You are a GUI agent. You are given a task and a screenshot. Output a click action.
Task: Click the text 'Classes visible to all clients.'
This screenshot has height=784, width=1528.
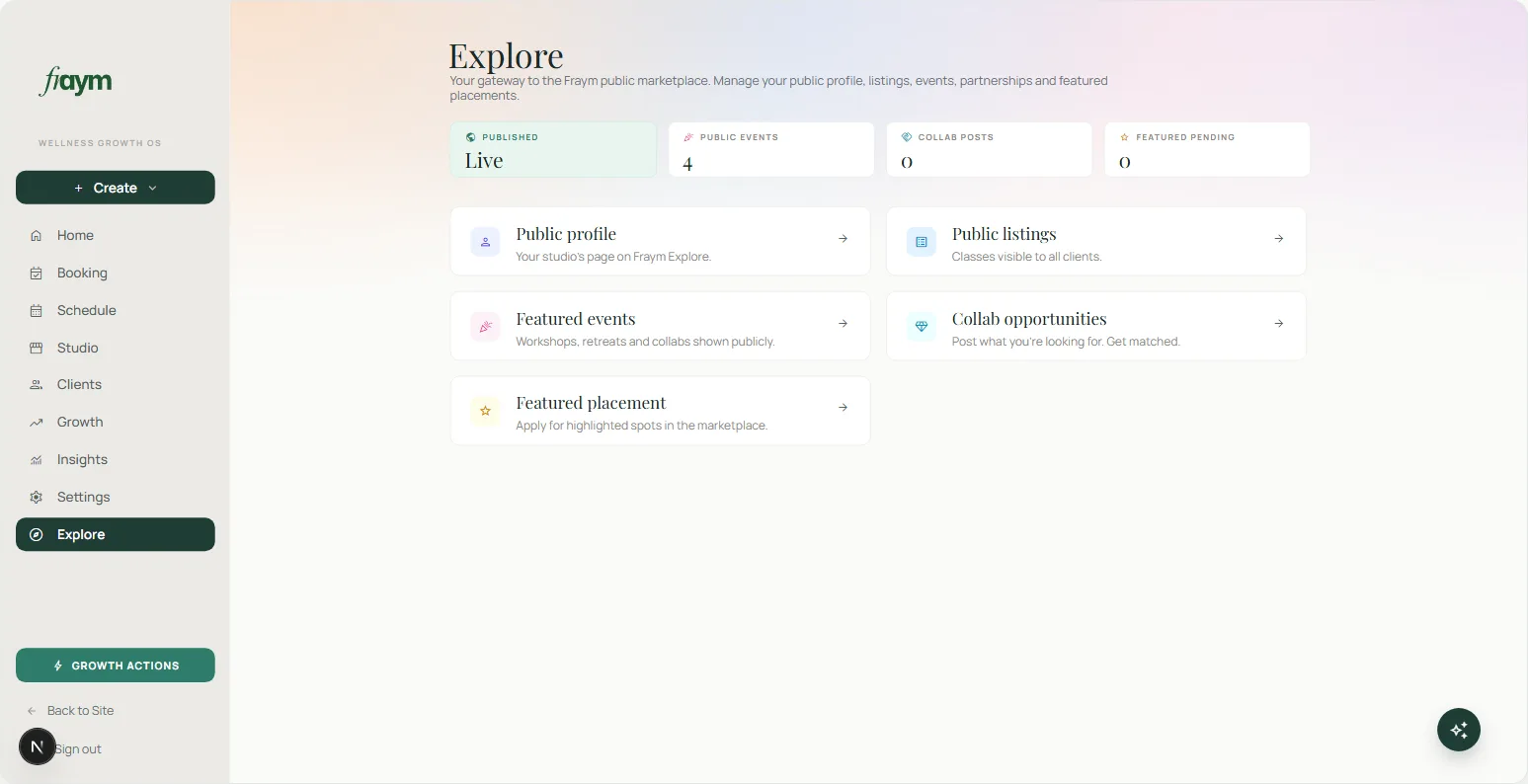[x=1026, y=257]
